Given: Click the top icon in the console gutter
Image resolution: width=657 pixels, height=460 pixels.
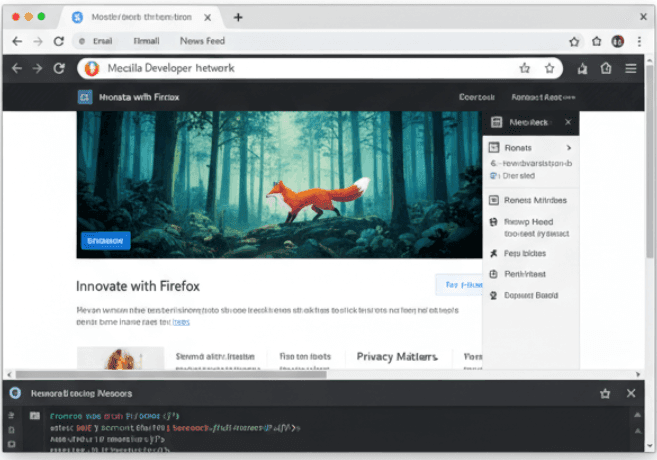Looking at the screenshot, I should (x=11, y=416).
